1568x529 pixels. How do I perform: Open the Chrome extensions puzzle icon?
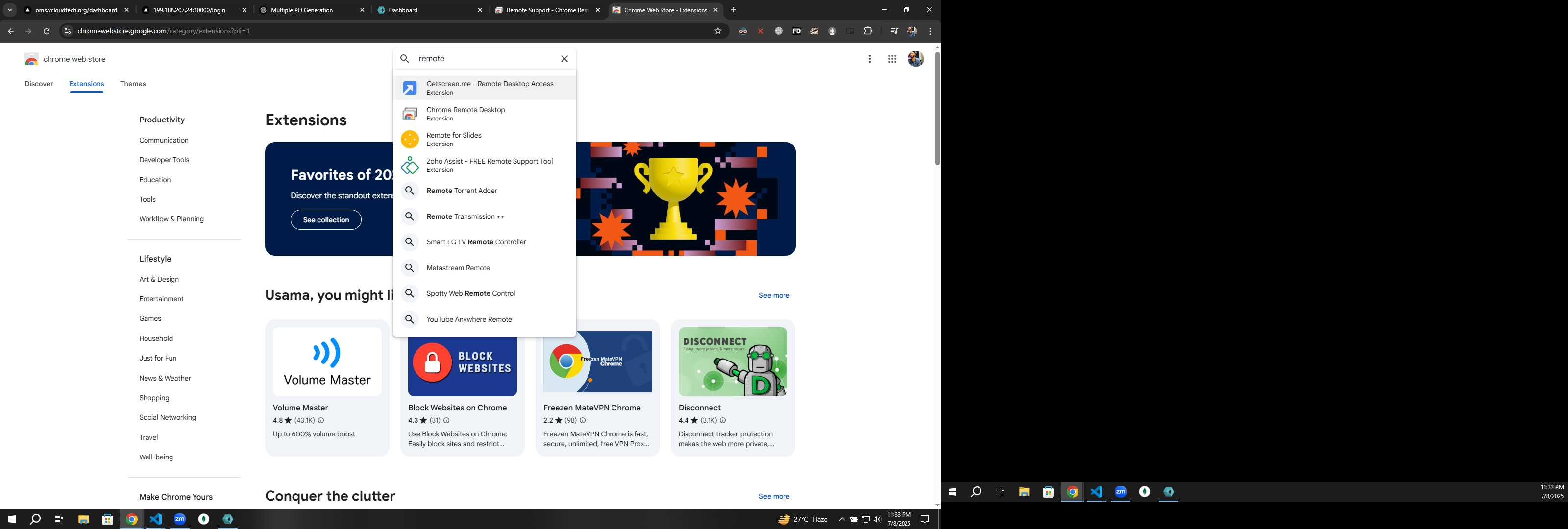[868, 31]
